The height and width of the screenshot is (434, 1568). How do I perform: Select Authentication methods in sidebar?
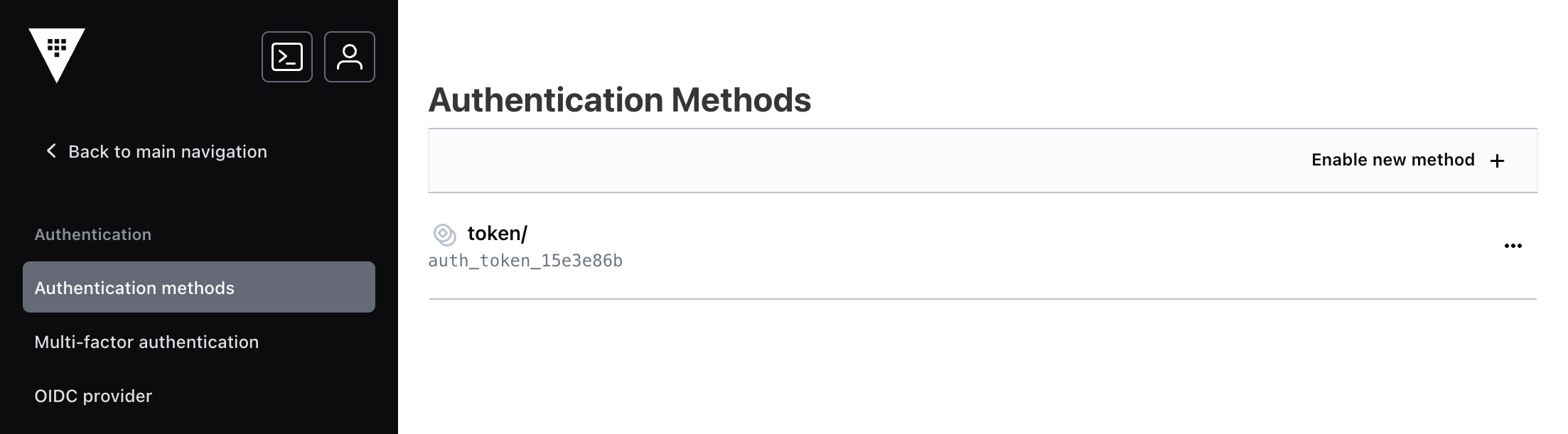point(199,287)
